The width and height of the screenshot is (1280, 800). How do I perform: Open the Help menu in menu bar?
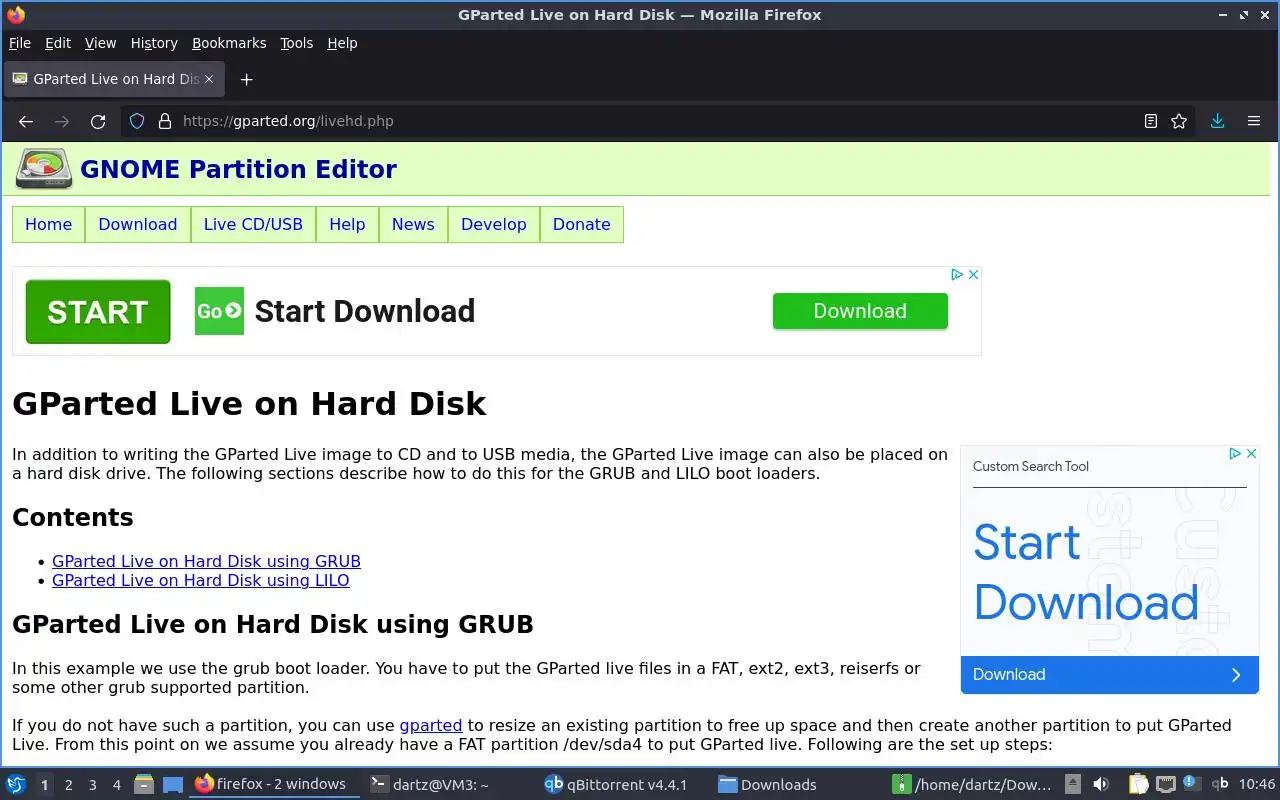[342, 43]
